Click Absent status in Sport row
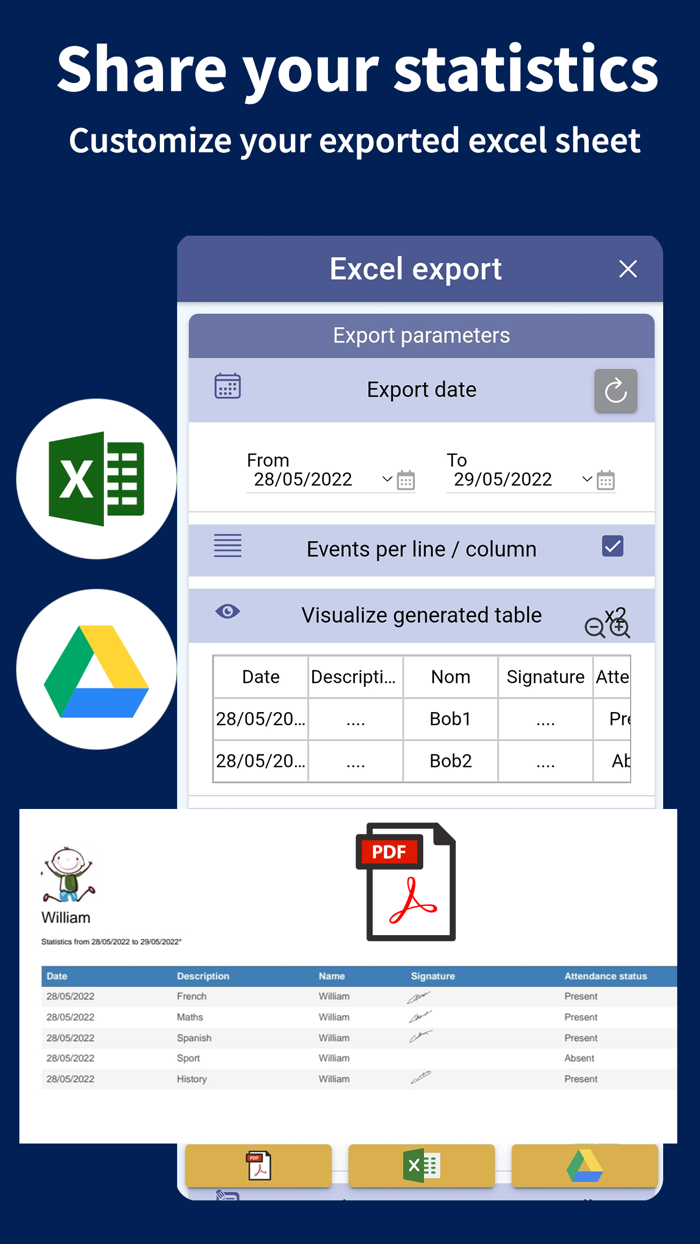The height and width of the screenshot is (1244, 700). click(x=579, y=1058)
